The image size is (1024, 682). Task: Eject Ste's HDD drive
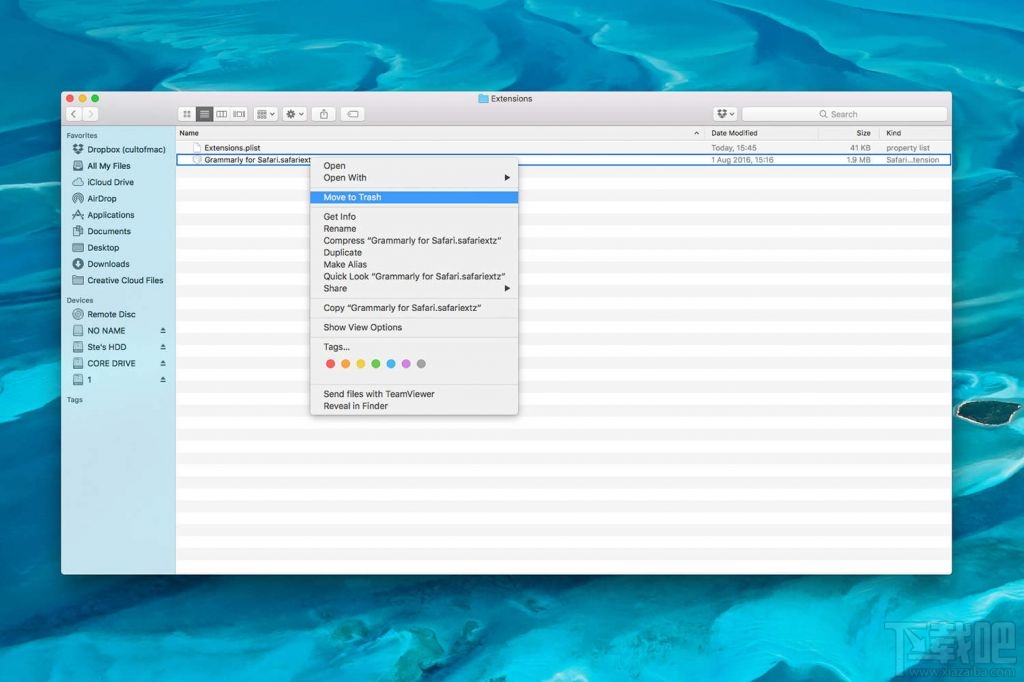click(x=163, y=347)
